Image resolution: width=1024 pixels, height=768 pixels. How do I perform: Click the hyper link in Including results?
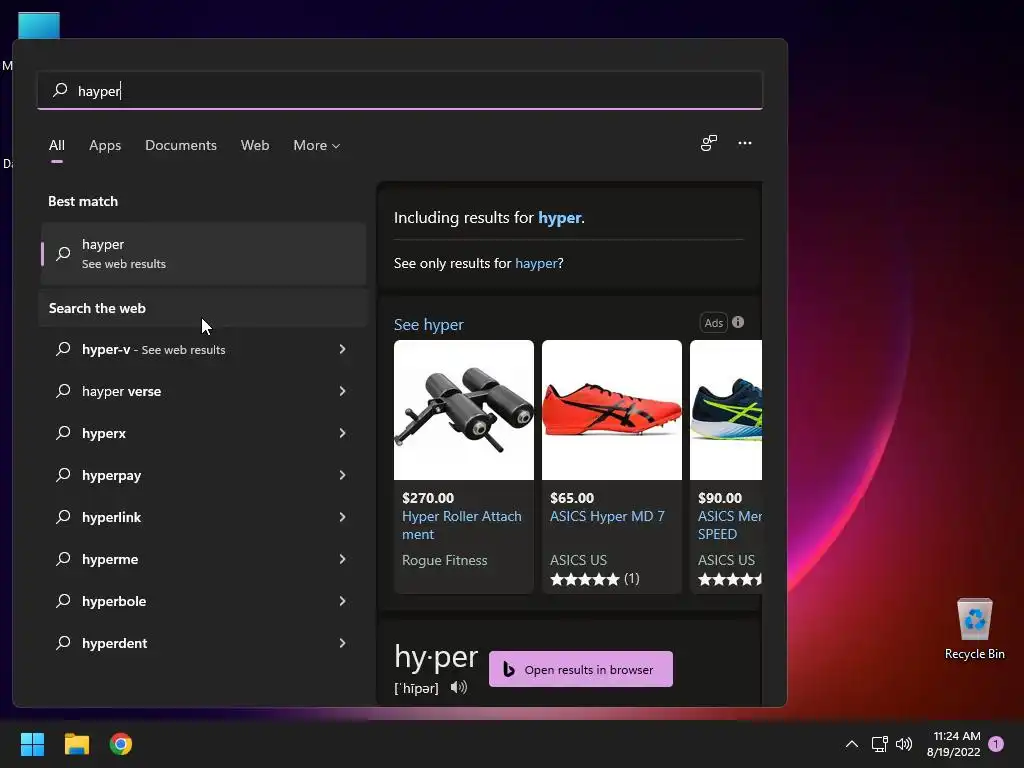tap(560, 217)
